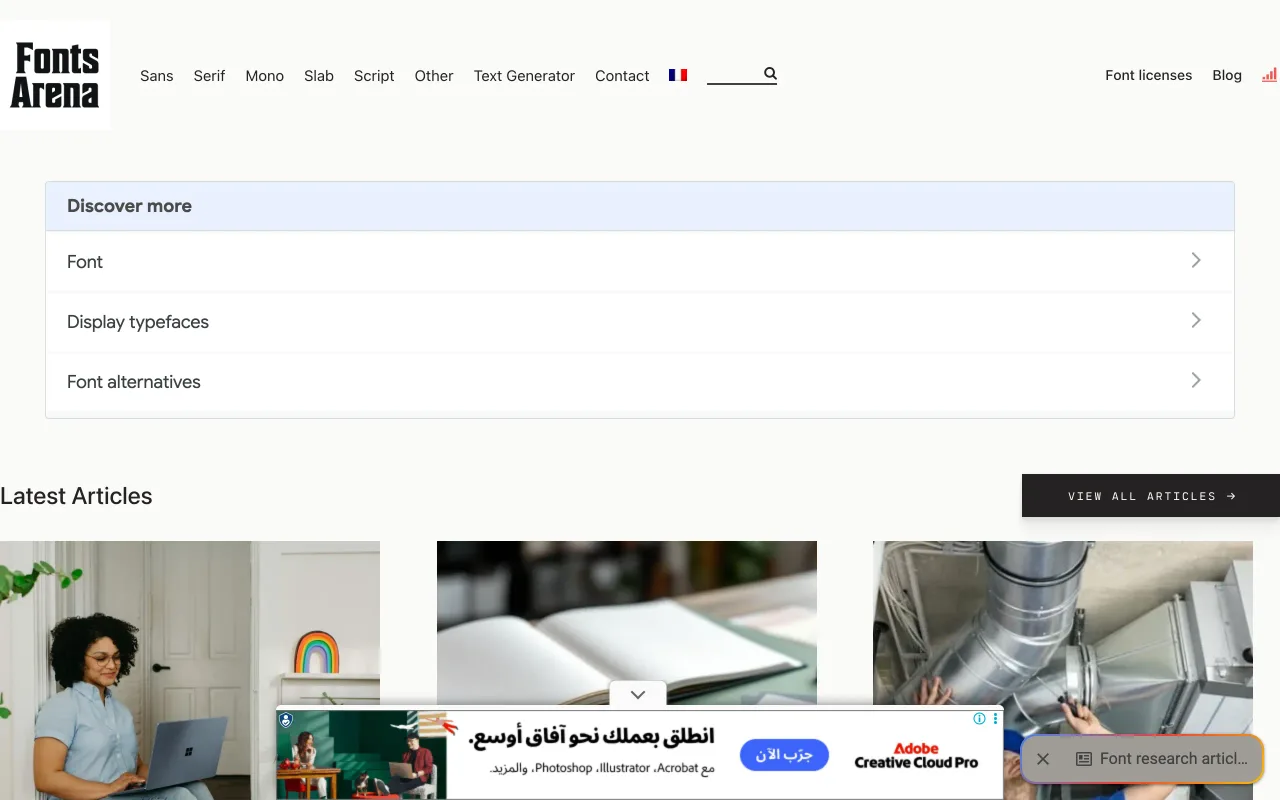Open the Fonts Arena home logo
This screenshot has width=1280, height=800.
tap(55, 75)
